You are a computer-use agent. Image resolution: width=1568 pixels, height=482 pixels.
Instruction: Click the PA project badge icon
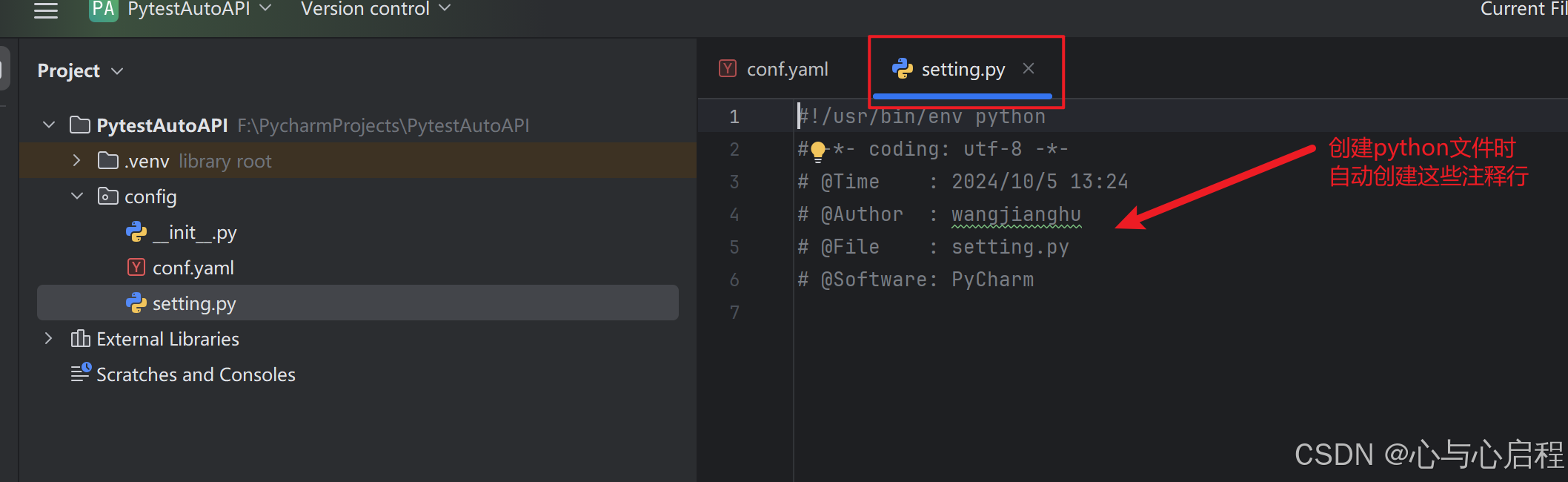pyautogui.click(x=104, y=10)
